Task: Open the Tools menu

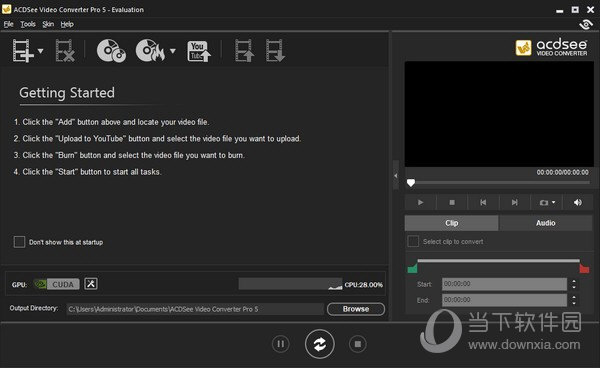Action: (28, 24)
